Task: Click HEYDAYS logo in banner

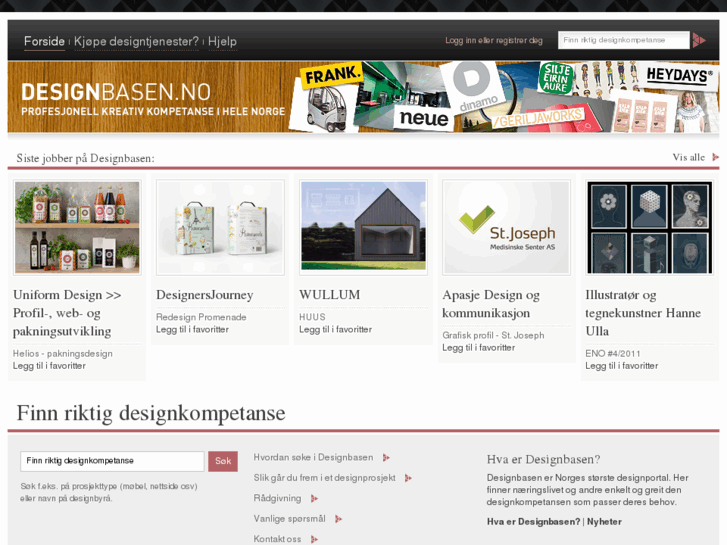Action: coord(679,75)
